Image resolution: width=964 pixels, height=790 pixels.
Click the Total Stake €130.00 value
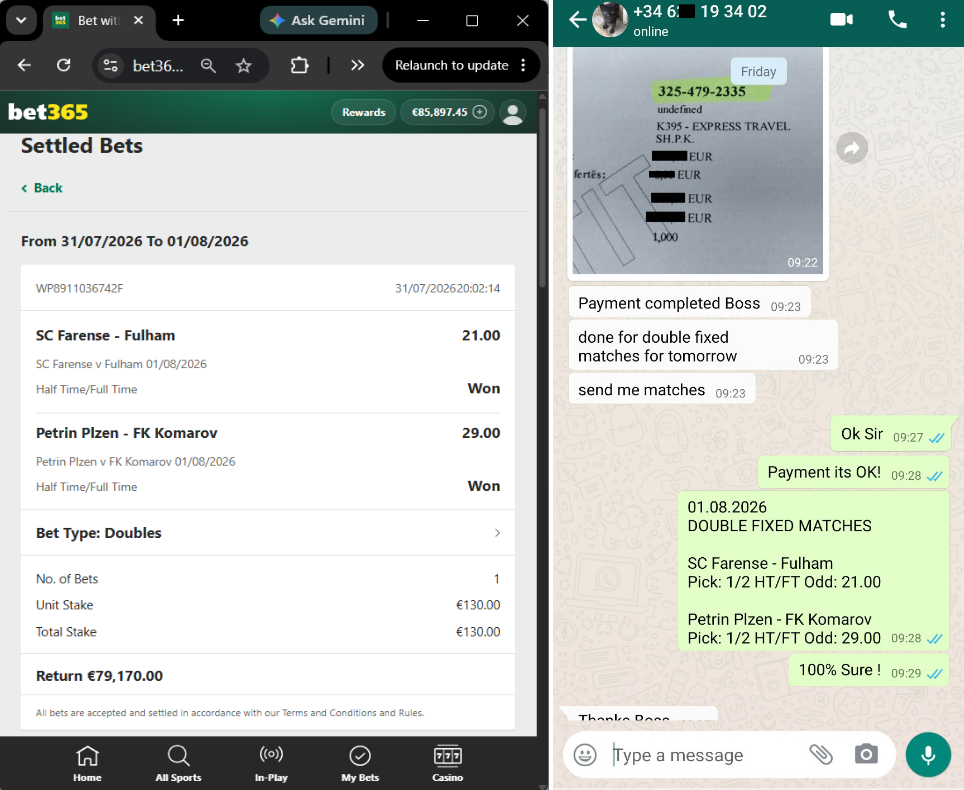(x=478, y=632)
